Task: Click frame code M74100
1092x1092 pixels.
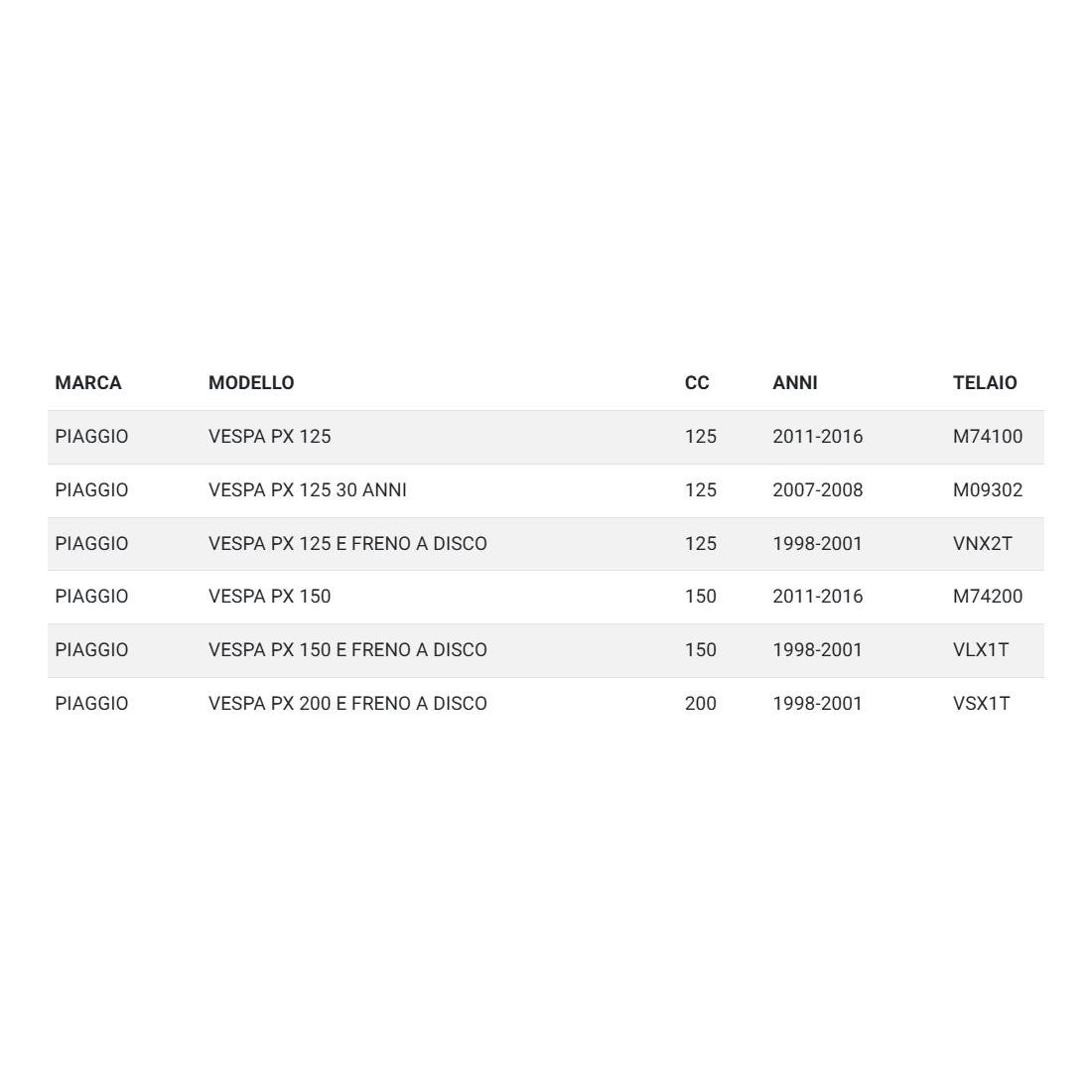Action: (x=988, y=437)
